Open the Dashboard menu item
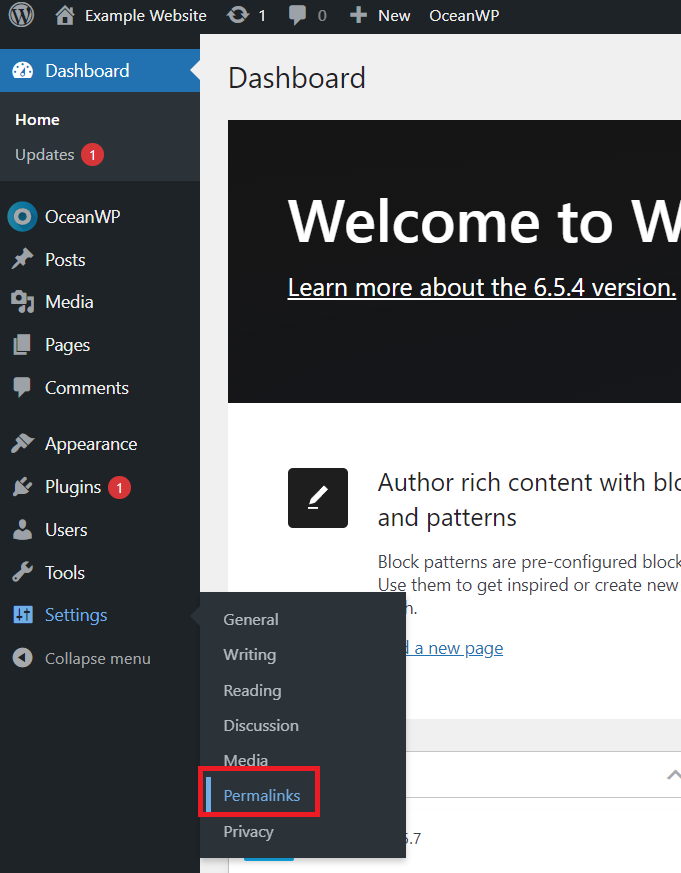 [100, 71]
